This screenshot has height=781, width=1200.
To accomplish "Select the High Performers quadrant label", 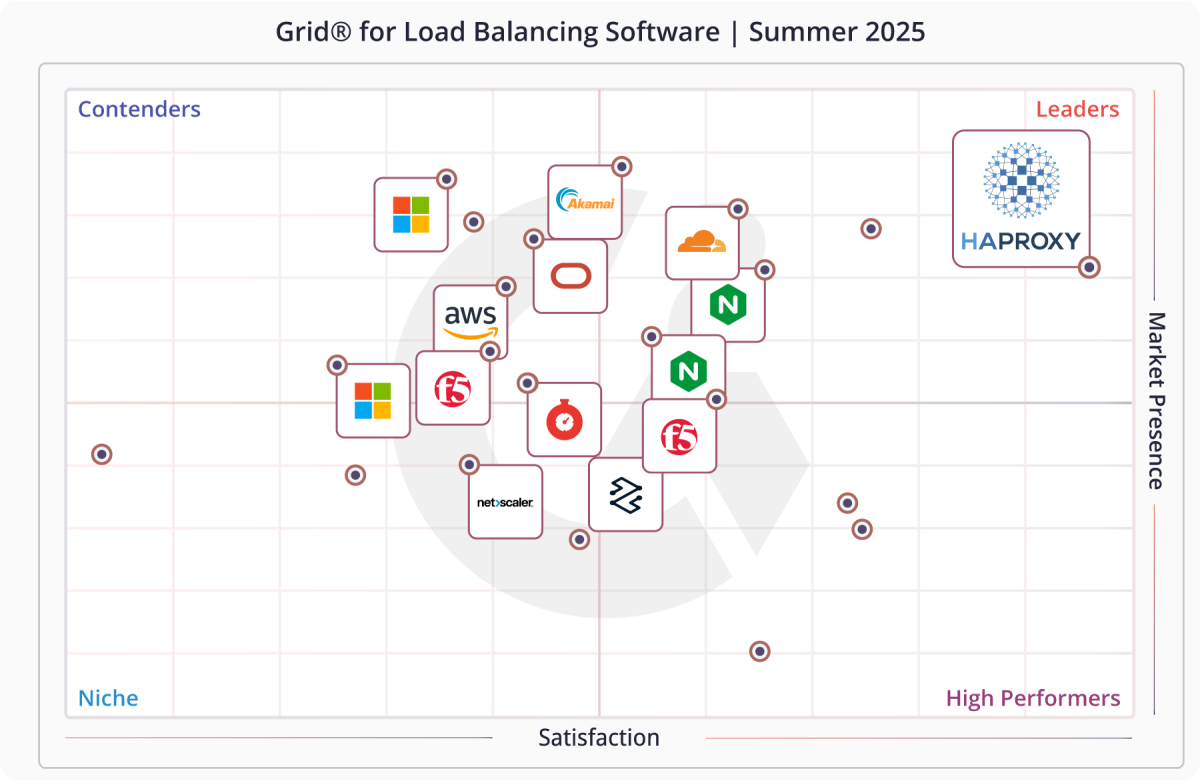I will point(1033,698).
